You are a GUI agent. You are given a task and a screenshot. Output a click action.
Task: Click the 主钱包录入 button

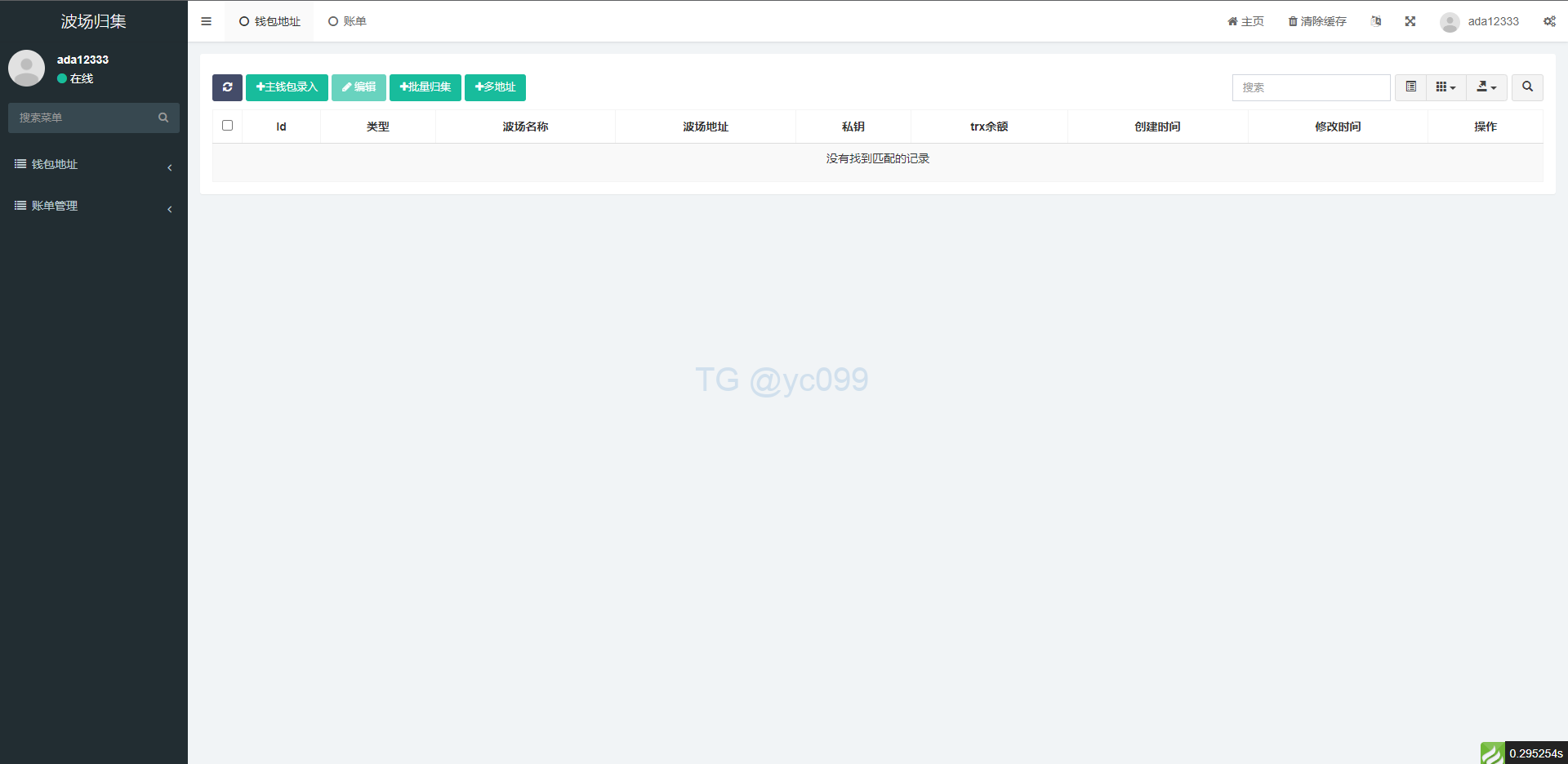coord(287,87)
